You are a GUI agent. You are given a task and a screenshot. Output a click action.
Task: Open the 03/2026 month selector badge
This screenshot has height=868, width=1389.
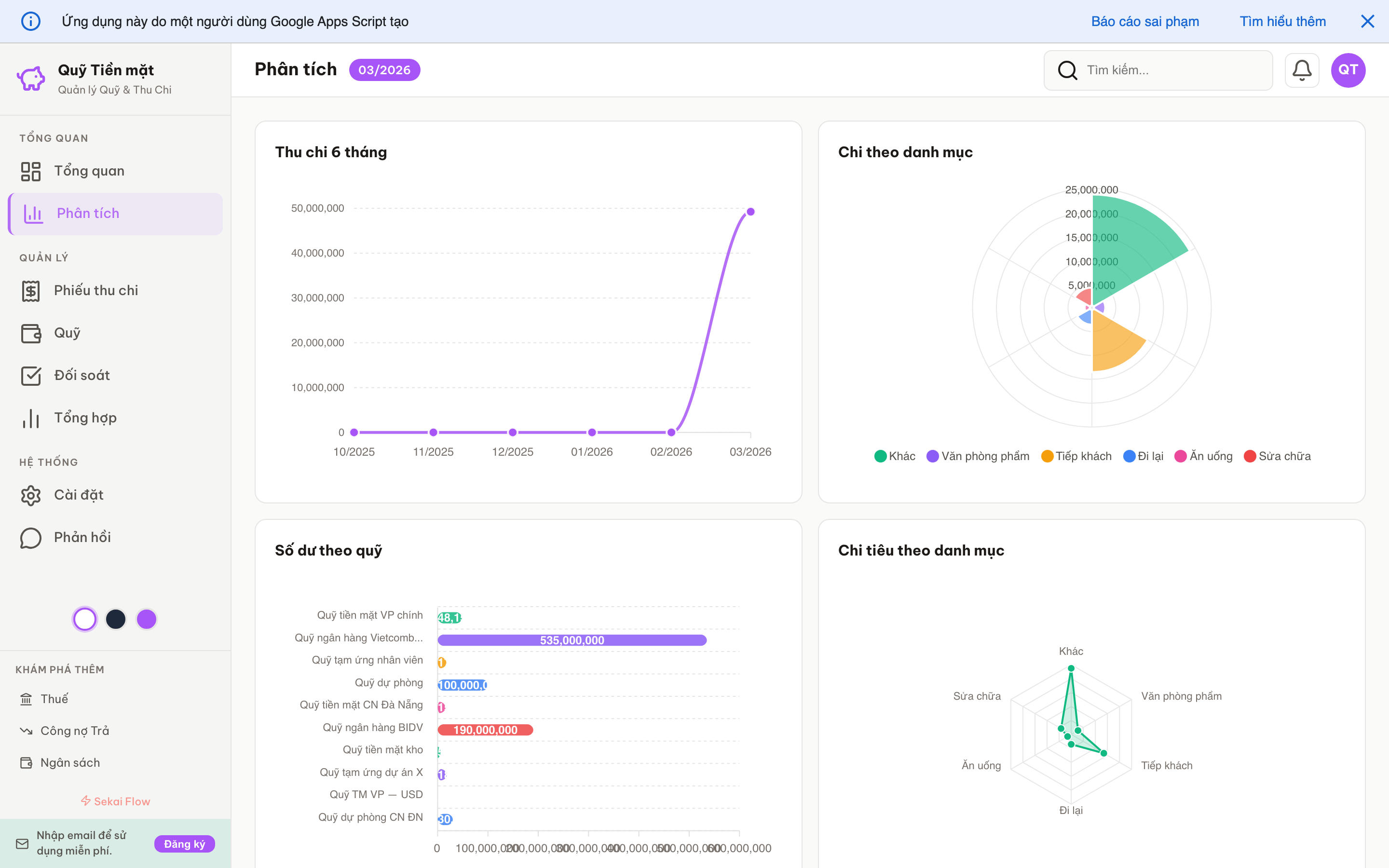[x=384, y=70]
